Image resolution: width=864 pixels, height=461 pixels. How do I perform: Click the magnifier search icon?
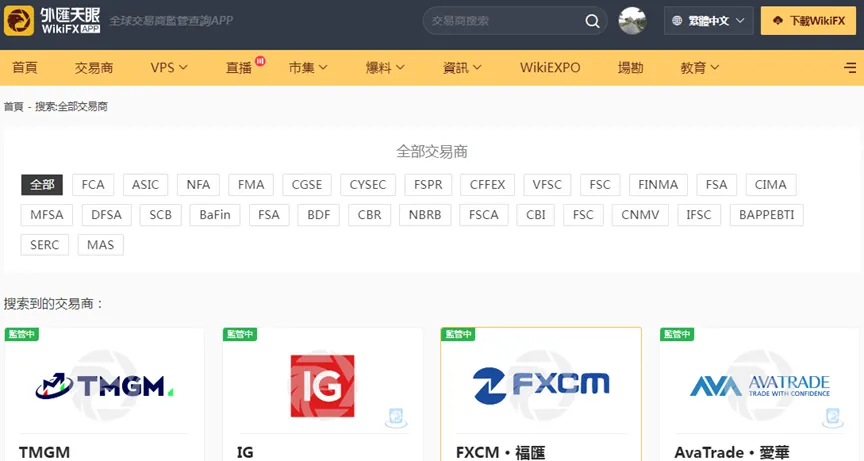tap(592, 21)
